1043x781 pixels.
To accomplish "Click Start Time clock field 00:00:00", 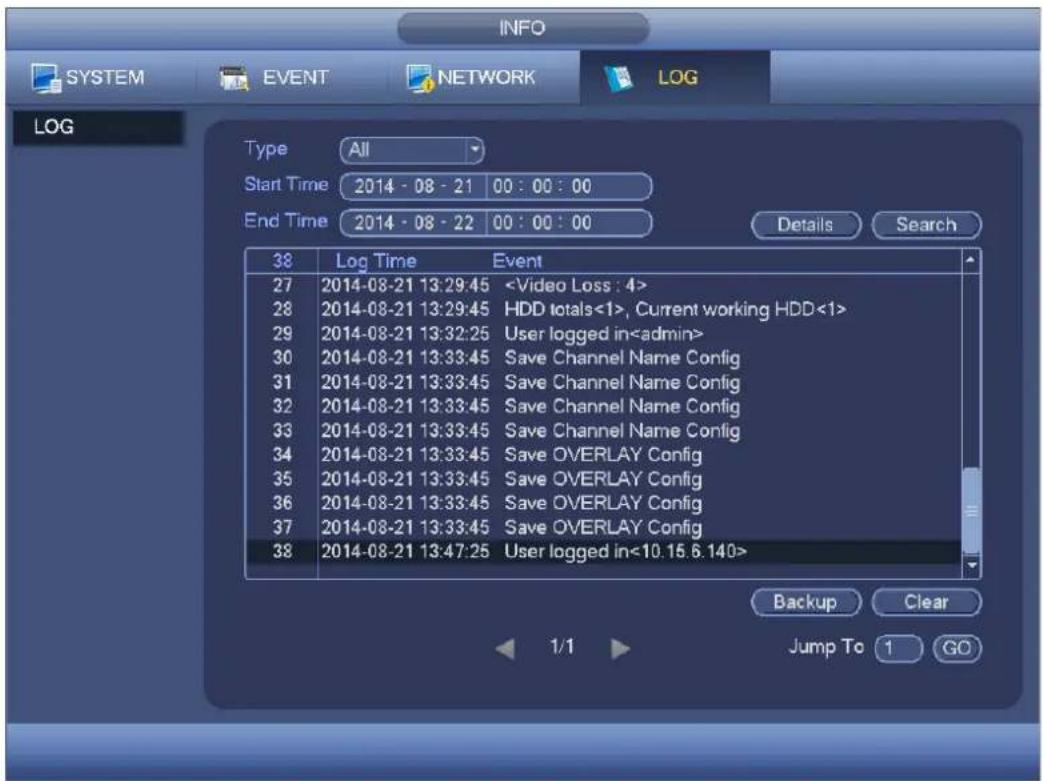I will click(569, 187).
